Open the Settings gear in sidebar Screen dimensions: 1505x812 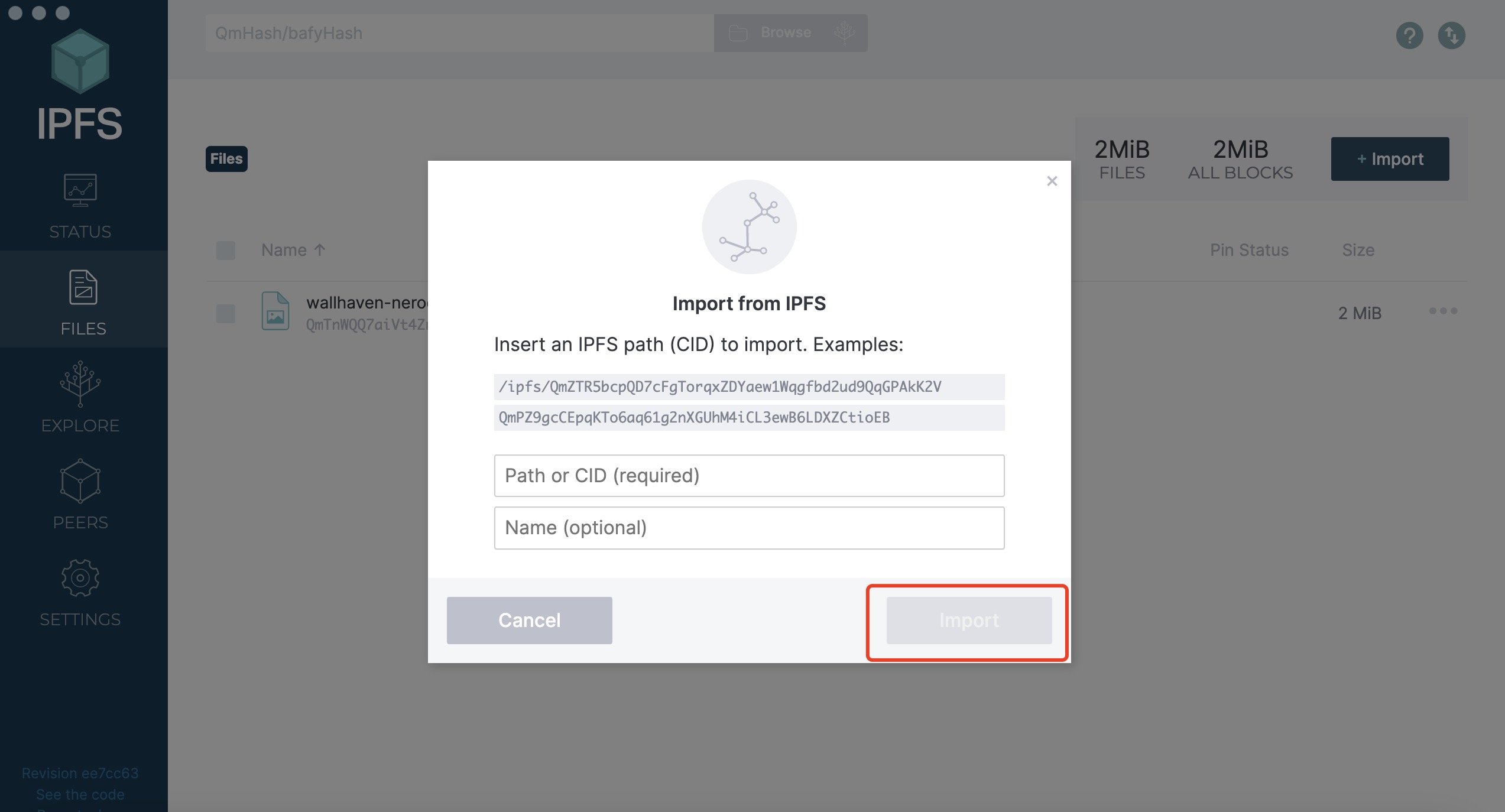point(80,578)
